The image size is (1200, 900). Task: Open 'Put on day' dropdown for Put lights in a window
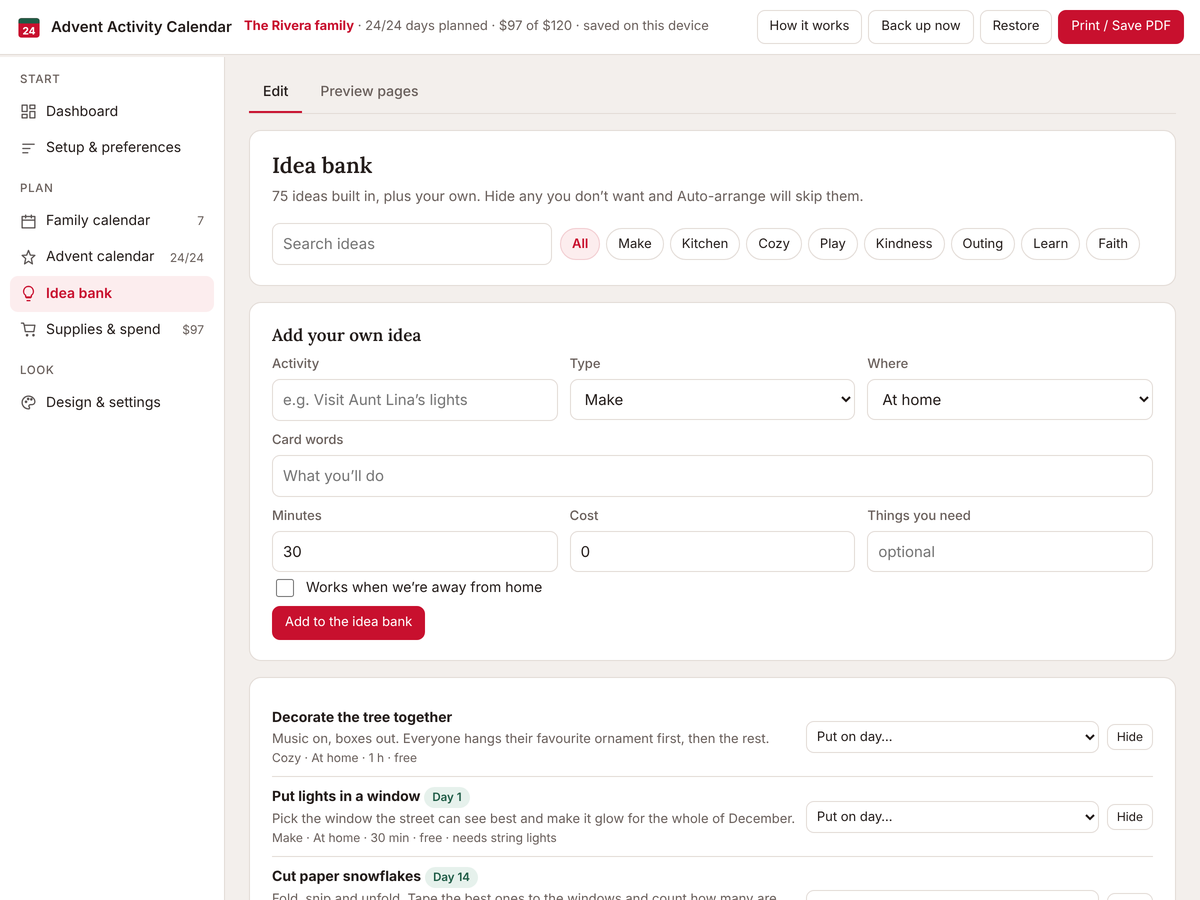coord(952,817)
